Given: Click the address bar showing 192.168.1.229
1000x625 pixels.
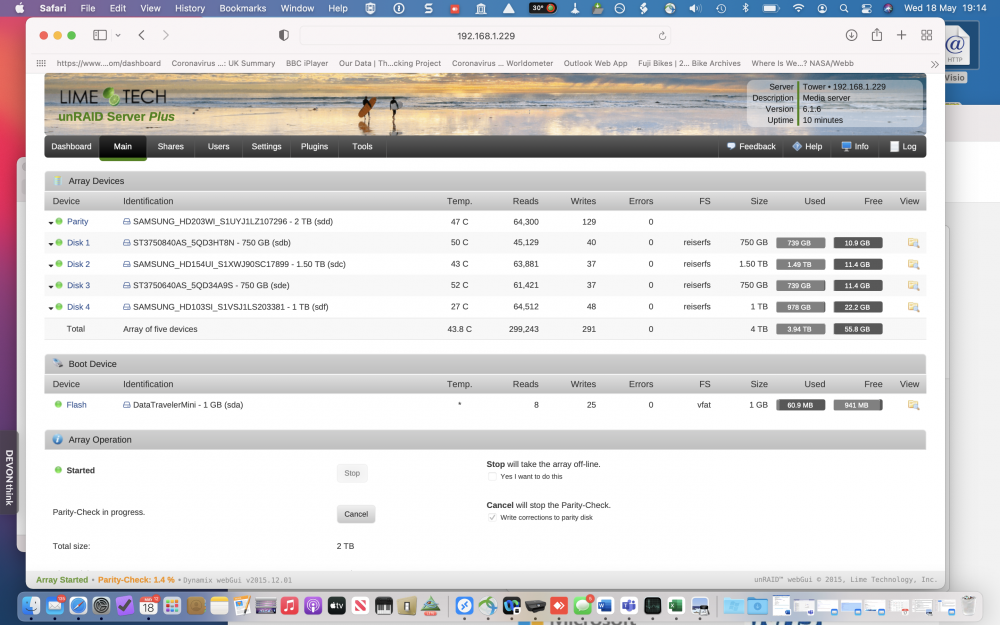Looking at the screenshot, I should coord(485,36).
